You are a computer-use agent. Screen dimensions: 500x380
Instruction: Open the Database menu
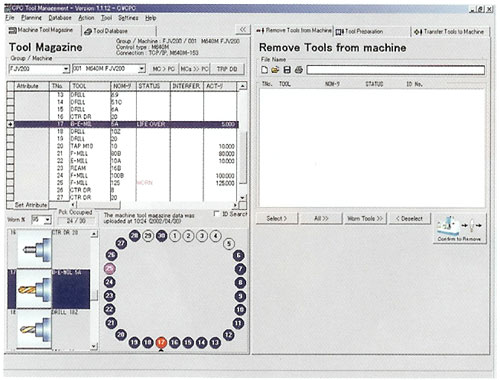point(60,18)
